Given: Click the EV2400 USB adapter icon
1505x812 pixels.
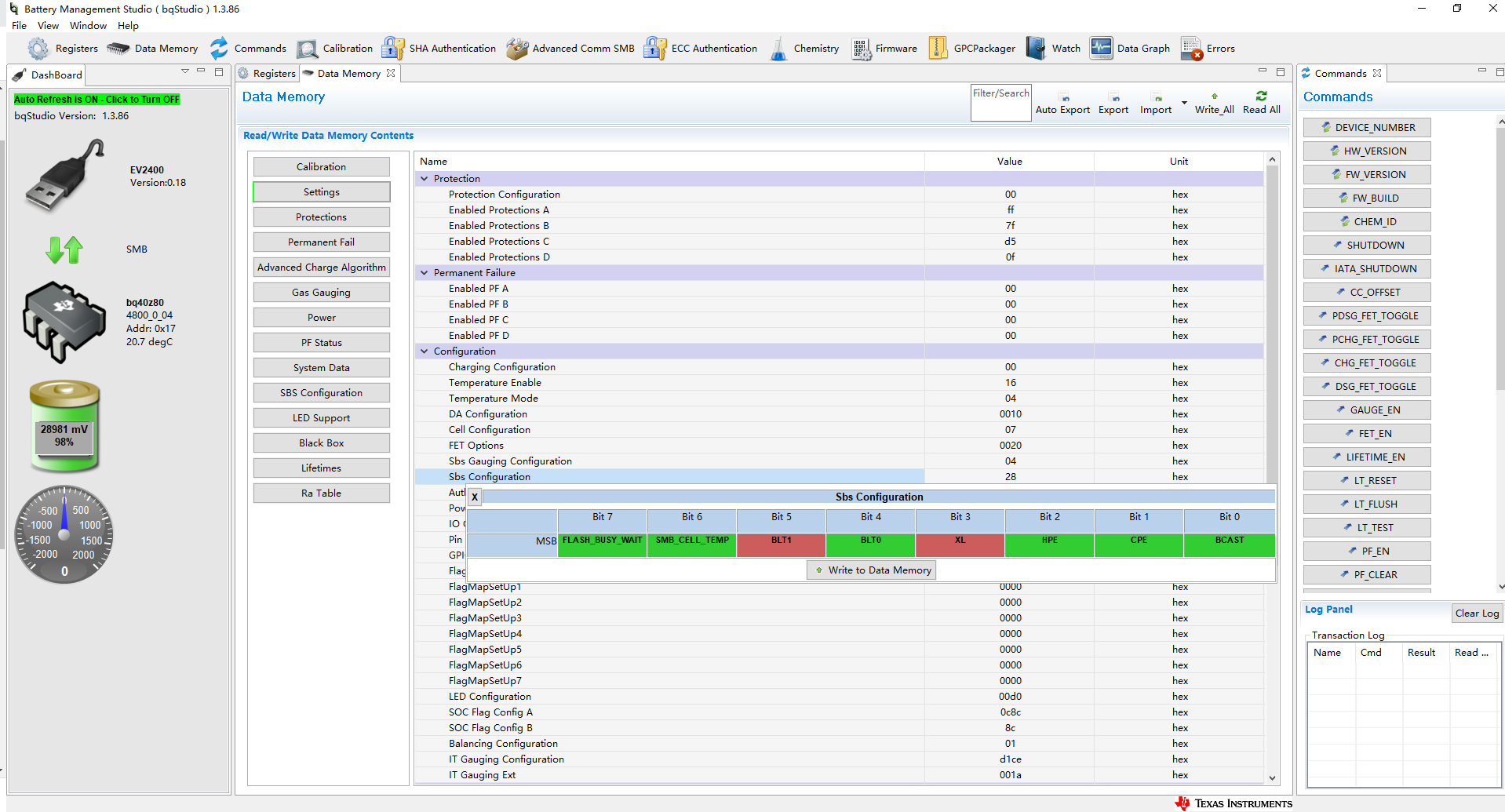Looking at the screenshot, I should pos(65,175).
